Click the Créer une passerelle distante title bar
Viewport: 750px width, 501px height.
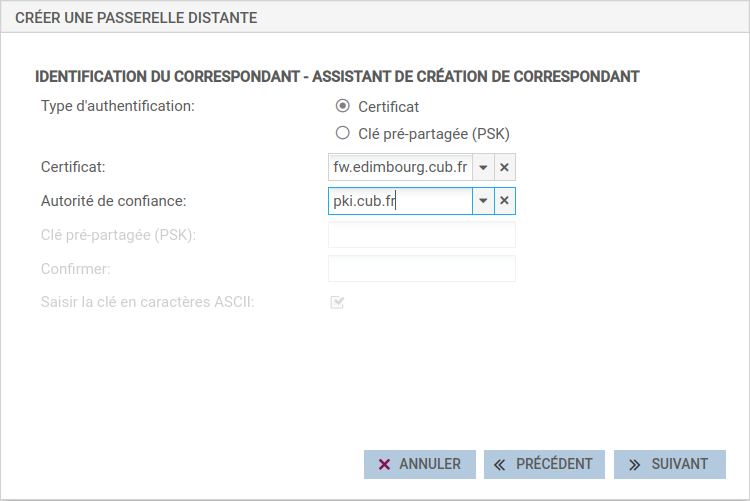point(375,18)
